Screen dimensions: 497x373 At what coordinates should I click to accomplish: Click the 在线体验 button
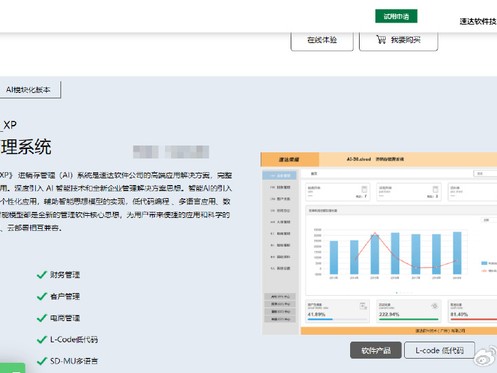pos(322,40)
